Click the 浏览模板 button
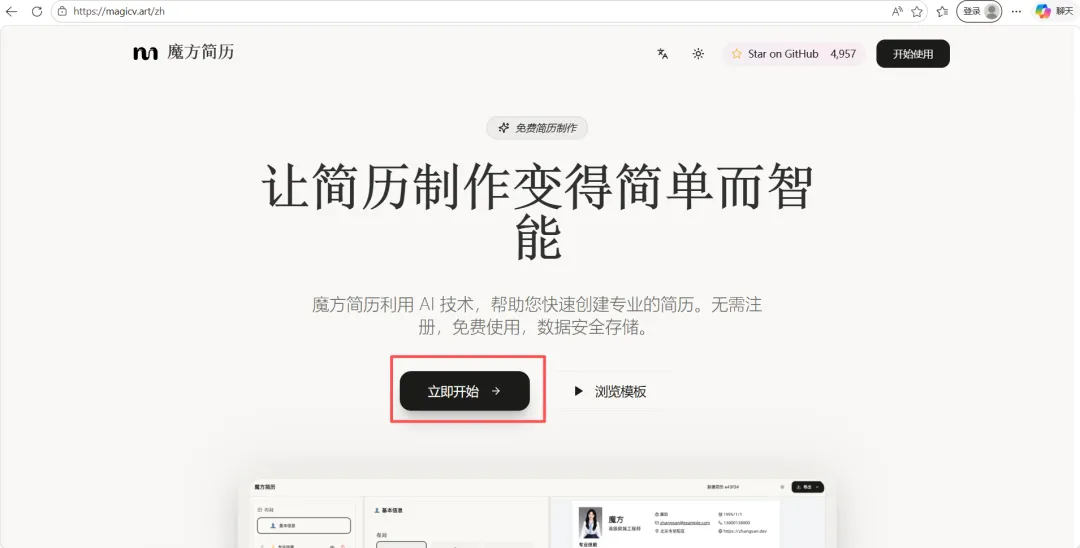Viewport: 1080px width, 548px height. point(610,392)
